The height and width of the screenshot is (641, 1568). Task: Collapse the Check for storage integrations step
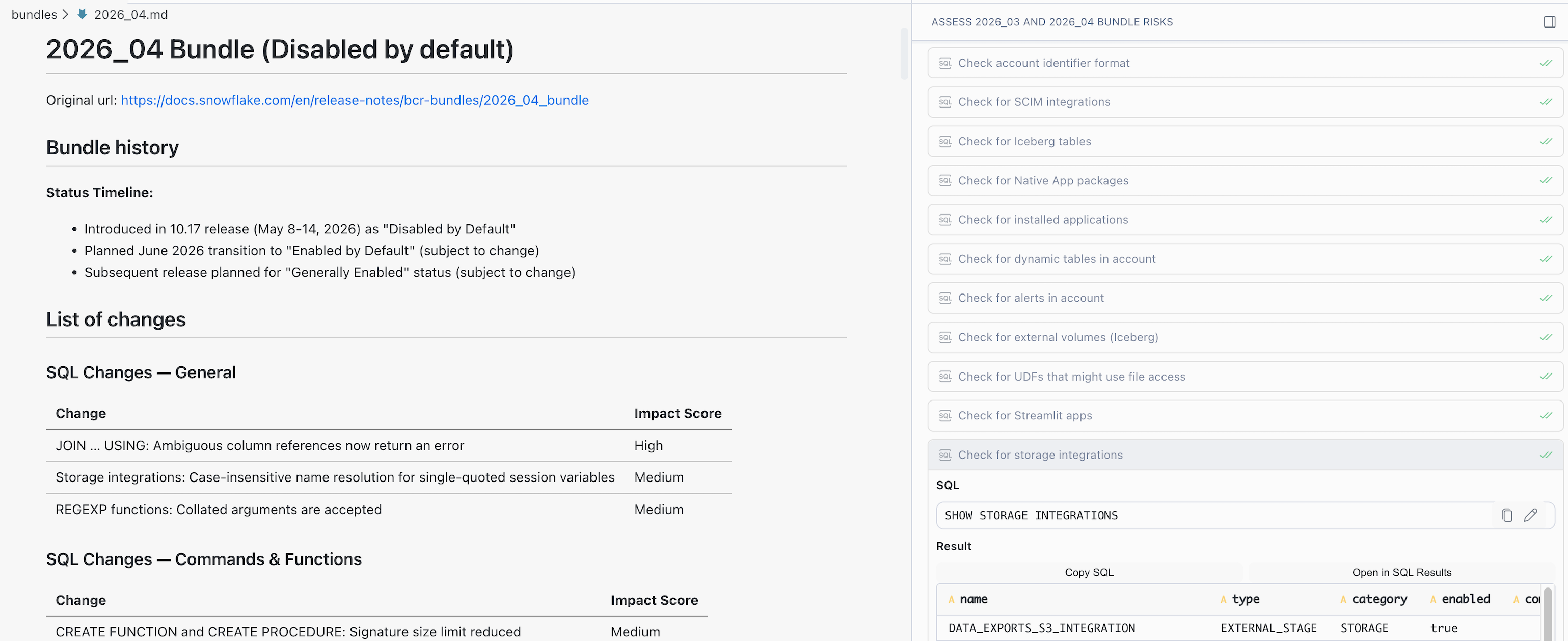(x=1245, y=456)
